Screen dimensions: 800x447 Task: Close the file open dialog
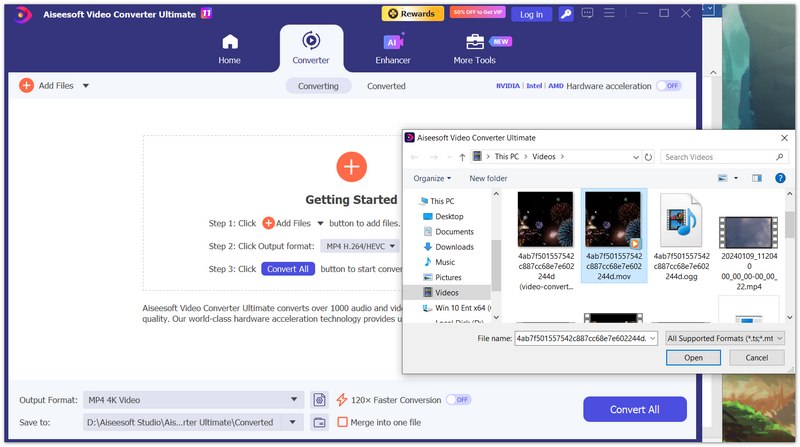(784, 138)
